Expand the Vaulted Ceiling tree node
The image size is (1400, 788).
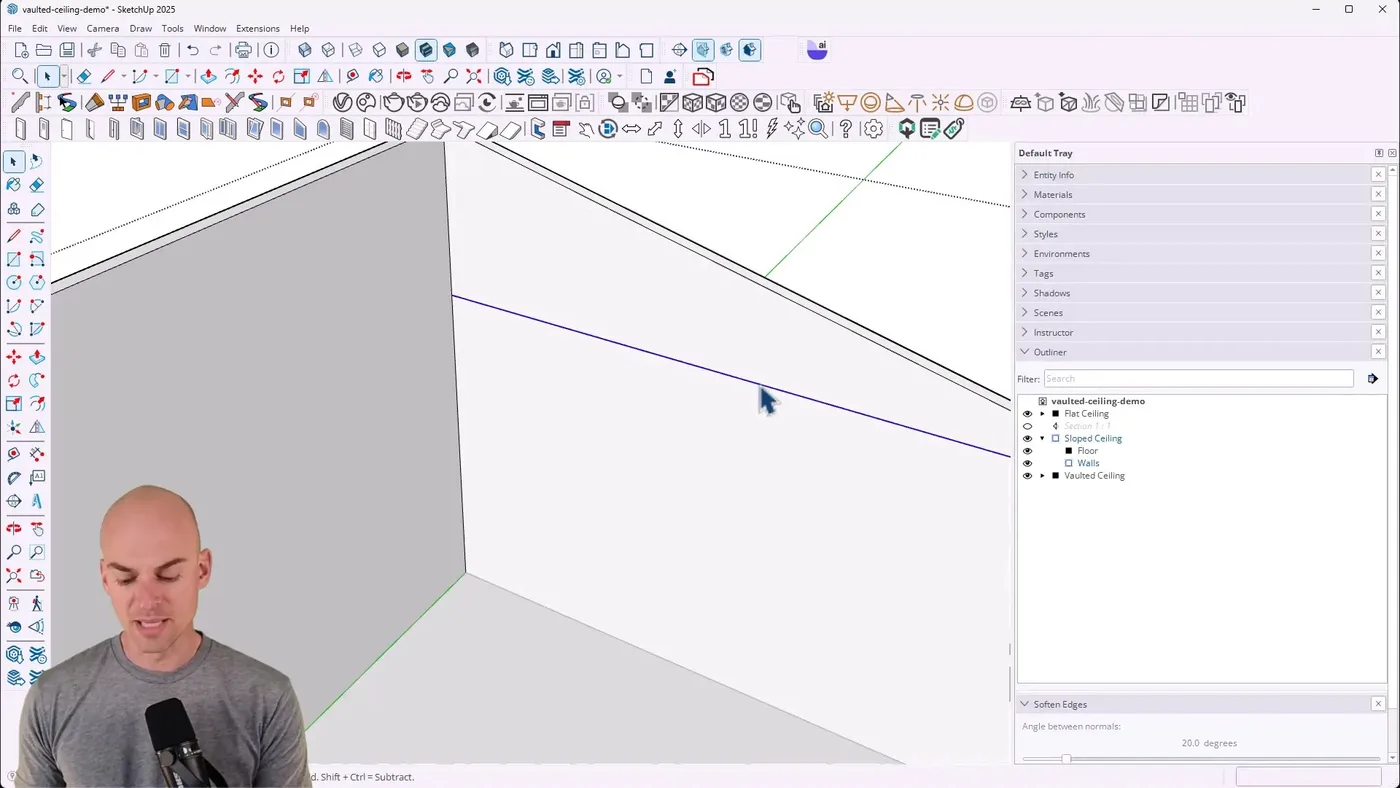(1042, 476)
